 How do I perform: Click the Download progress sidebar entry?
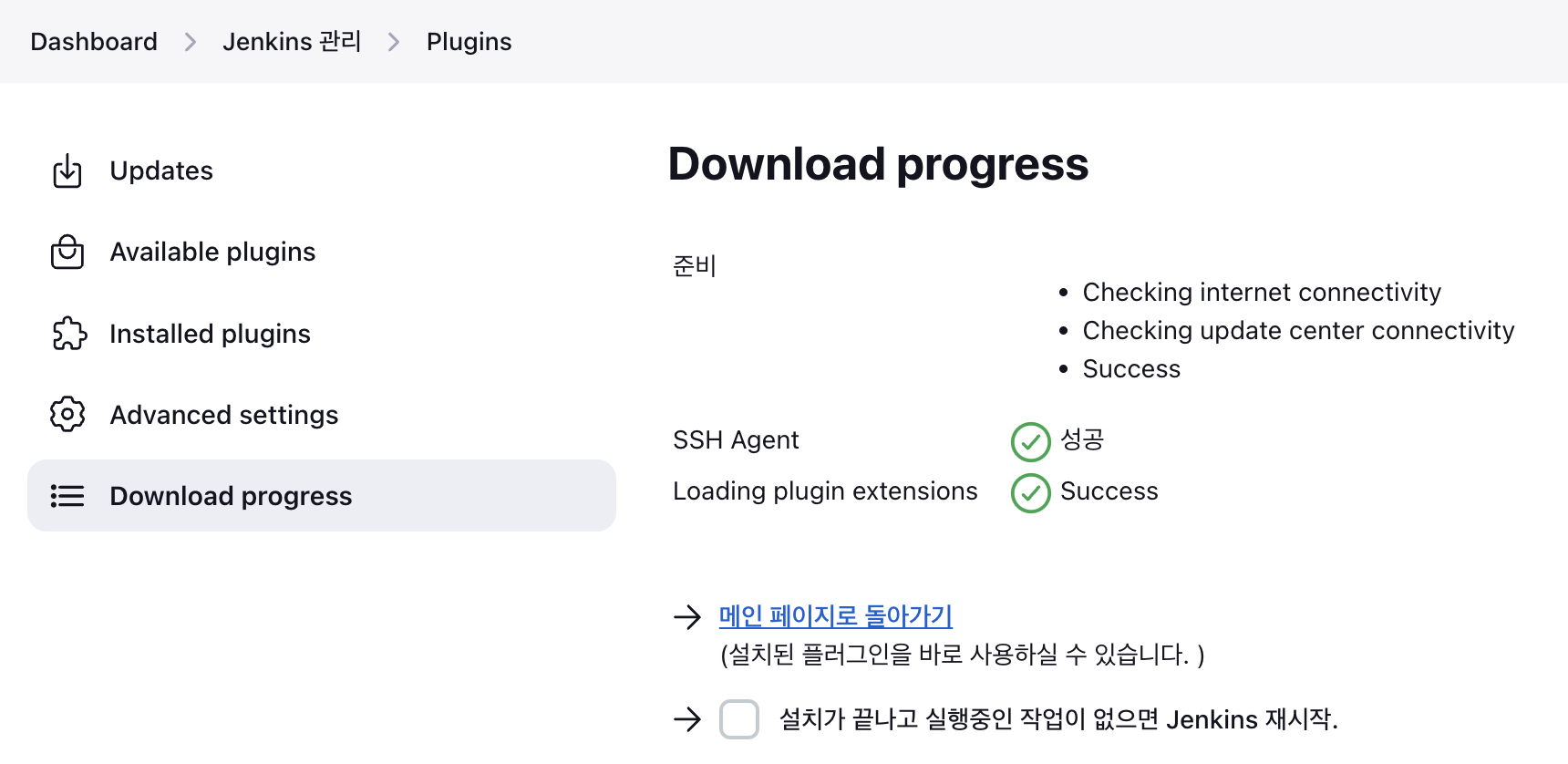click(231, 496)
